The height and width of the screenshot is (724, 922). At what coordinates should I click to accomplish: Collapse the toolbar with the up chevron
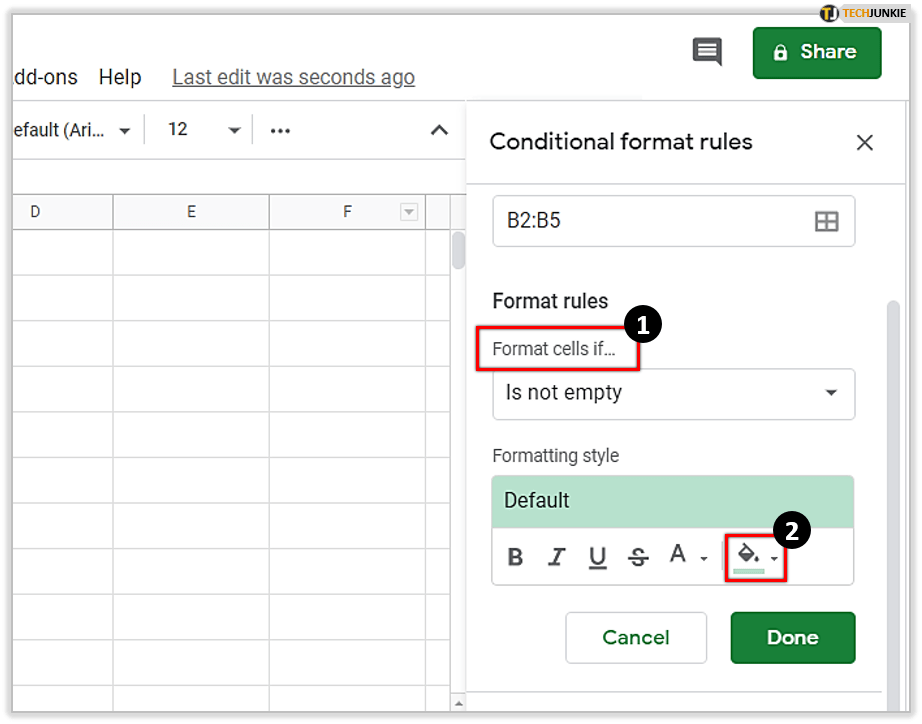(x=439, y=130)
